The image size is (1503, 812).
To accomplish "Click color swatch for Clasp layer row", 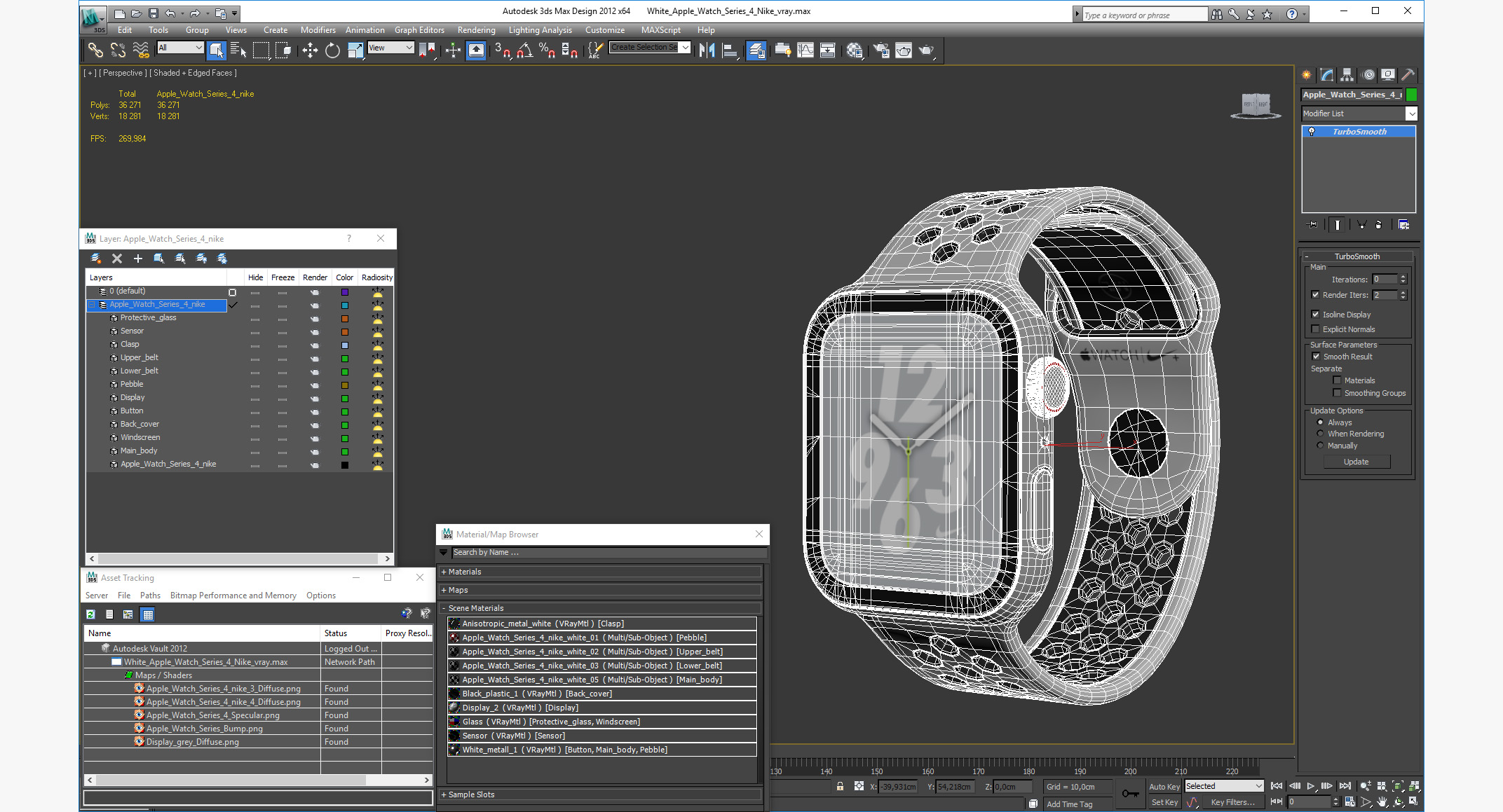I will pos(345,345).
